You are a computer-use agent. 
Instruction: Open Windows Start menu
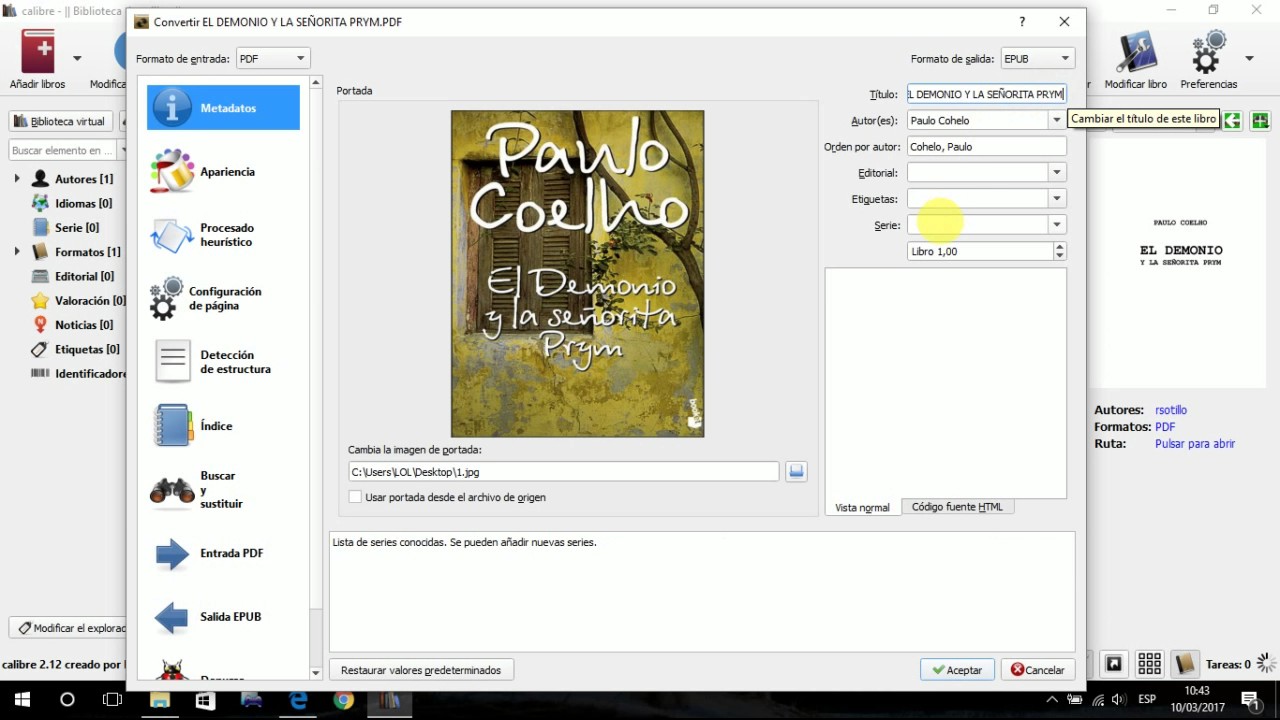pyautogui.click(x=22, y=700)
